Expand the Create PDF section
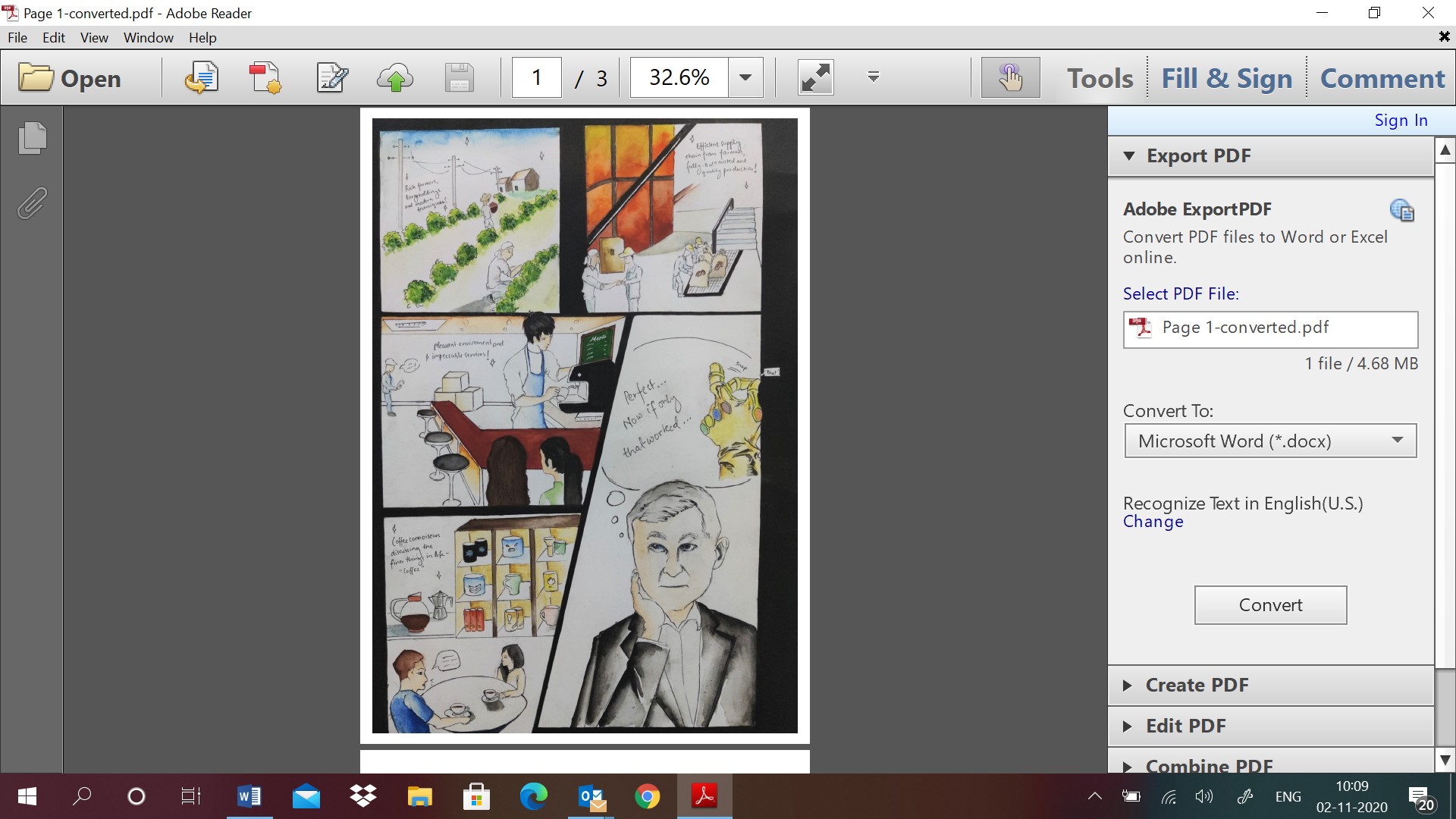This screenshot has height=819, width=1456. pyautogui.click(x=1271, y=686)
